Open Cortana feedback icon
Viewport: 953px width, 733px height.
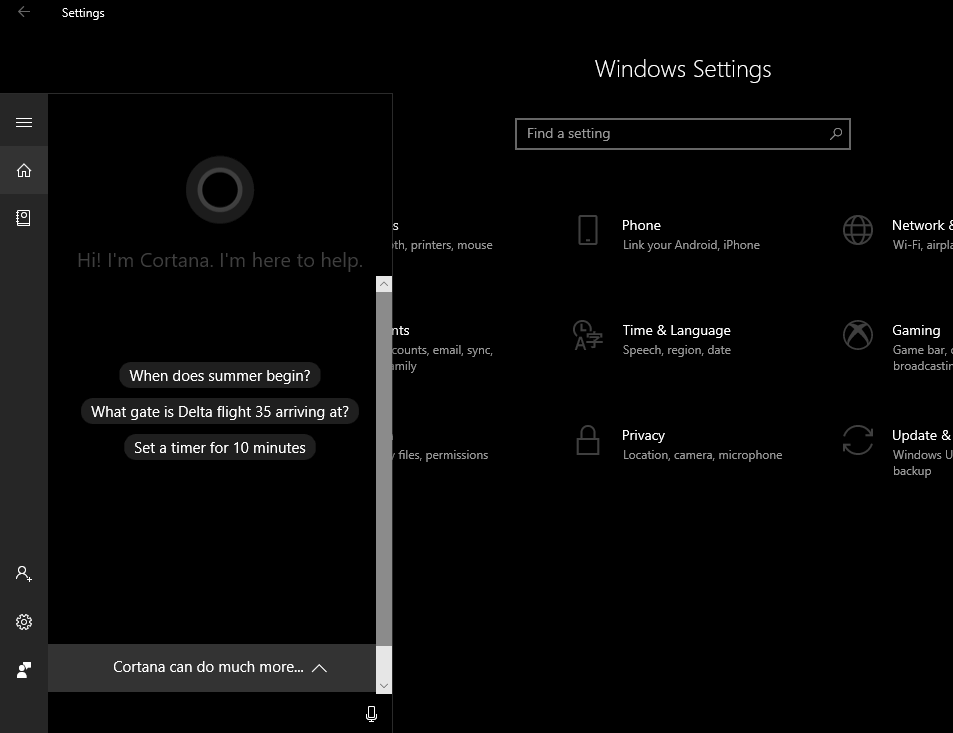pyautogui.click(x=24, y=670)
